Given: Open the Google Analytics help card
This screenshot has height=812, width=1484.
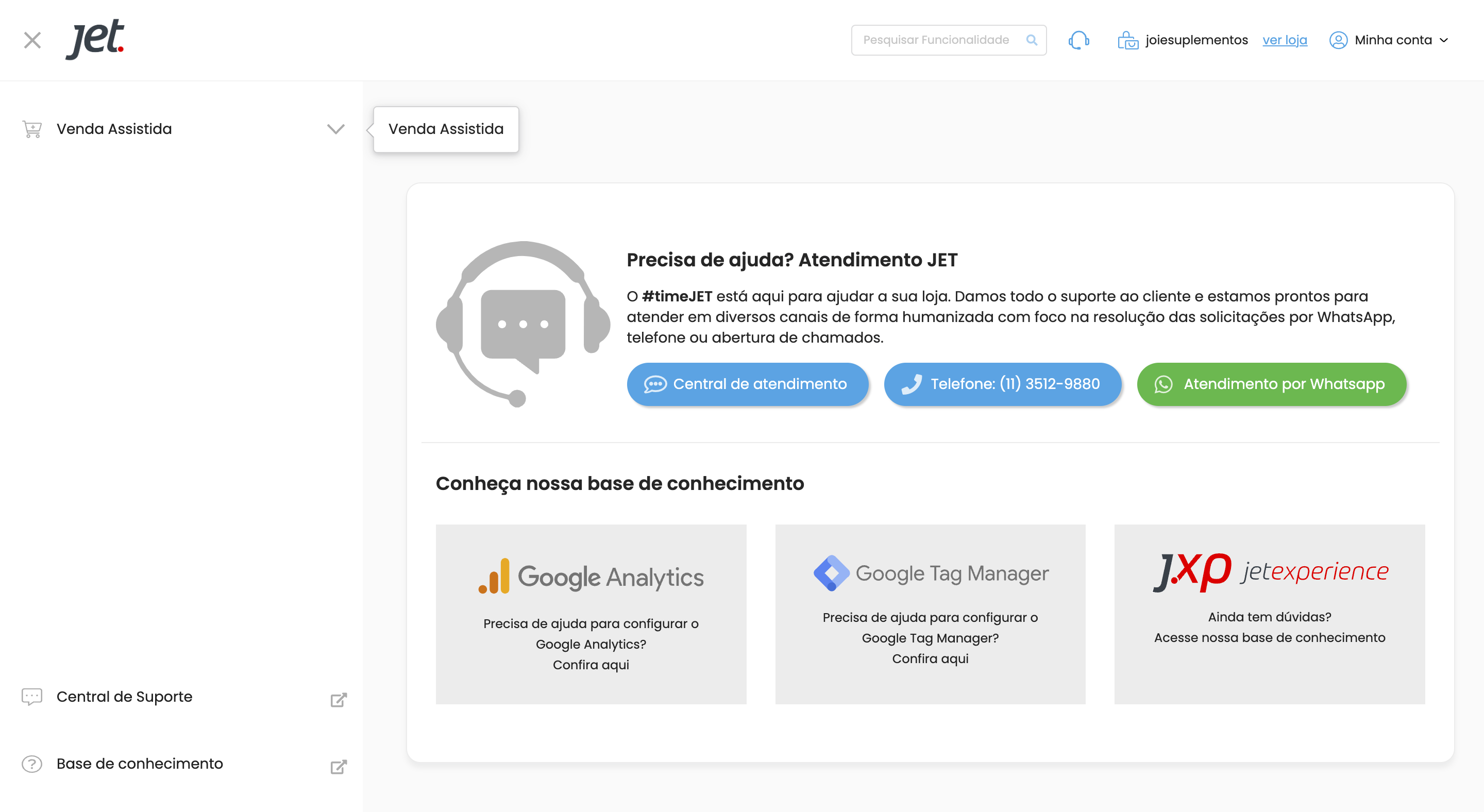Looking at the screenshot, I should 591,614.
